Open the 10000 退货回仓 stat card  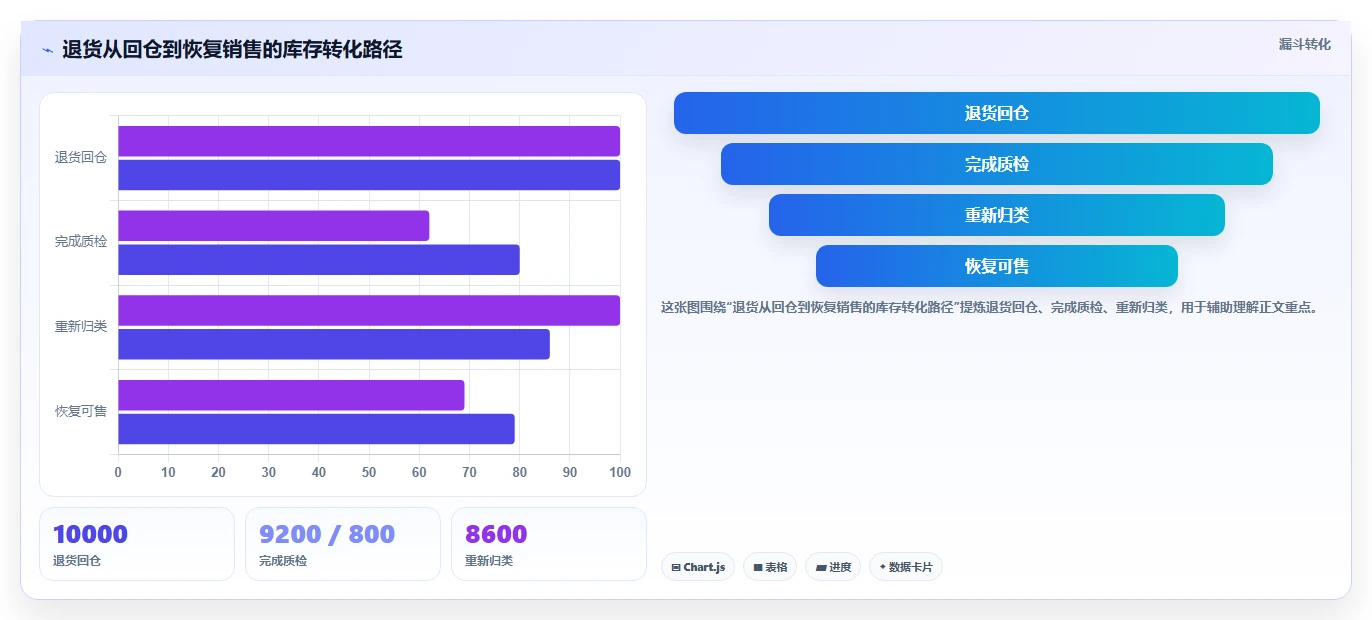point(137,544)
